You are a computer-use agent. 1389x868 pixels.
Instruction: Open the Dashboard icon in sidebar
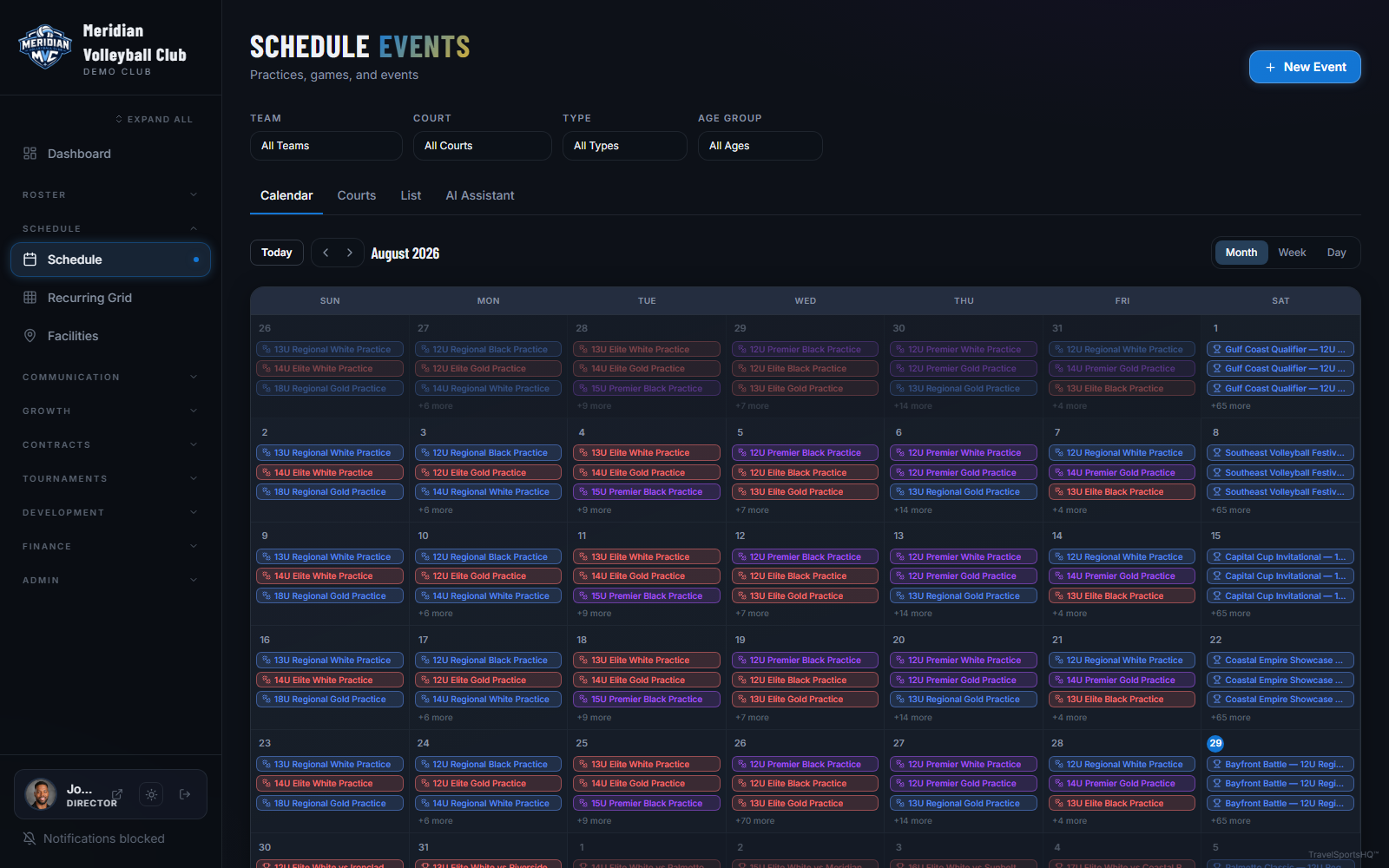click(30, 154)
